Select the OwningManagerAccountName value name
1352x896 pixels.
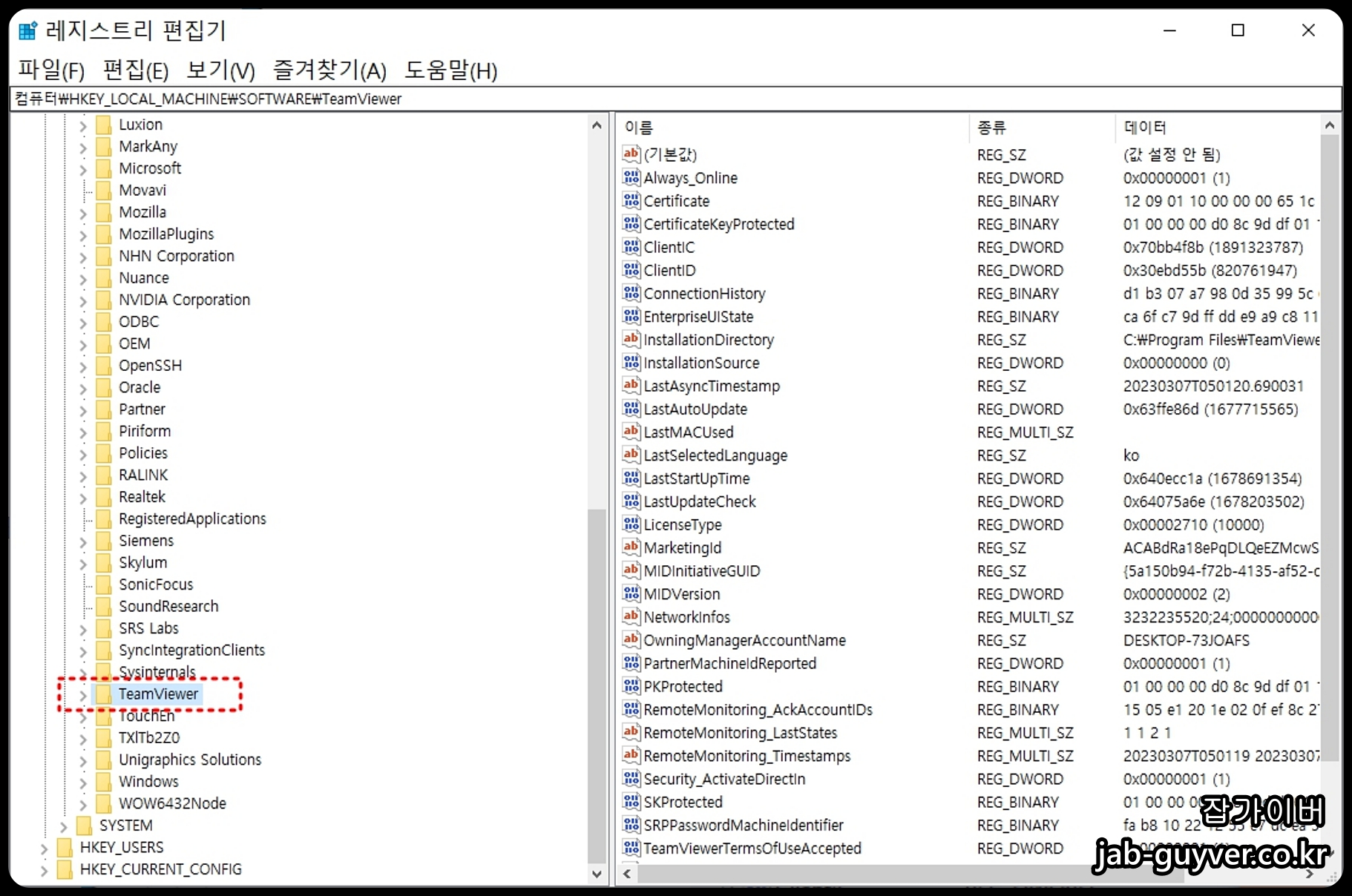click(x=744, y=640)
